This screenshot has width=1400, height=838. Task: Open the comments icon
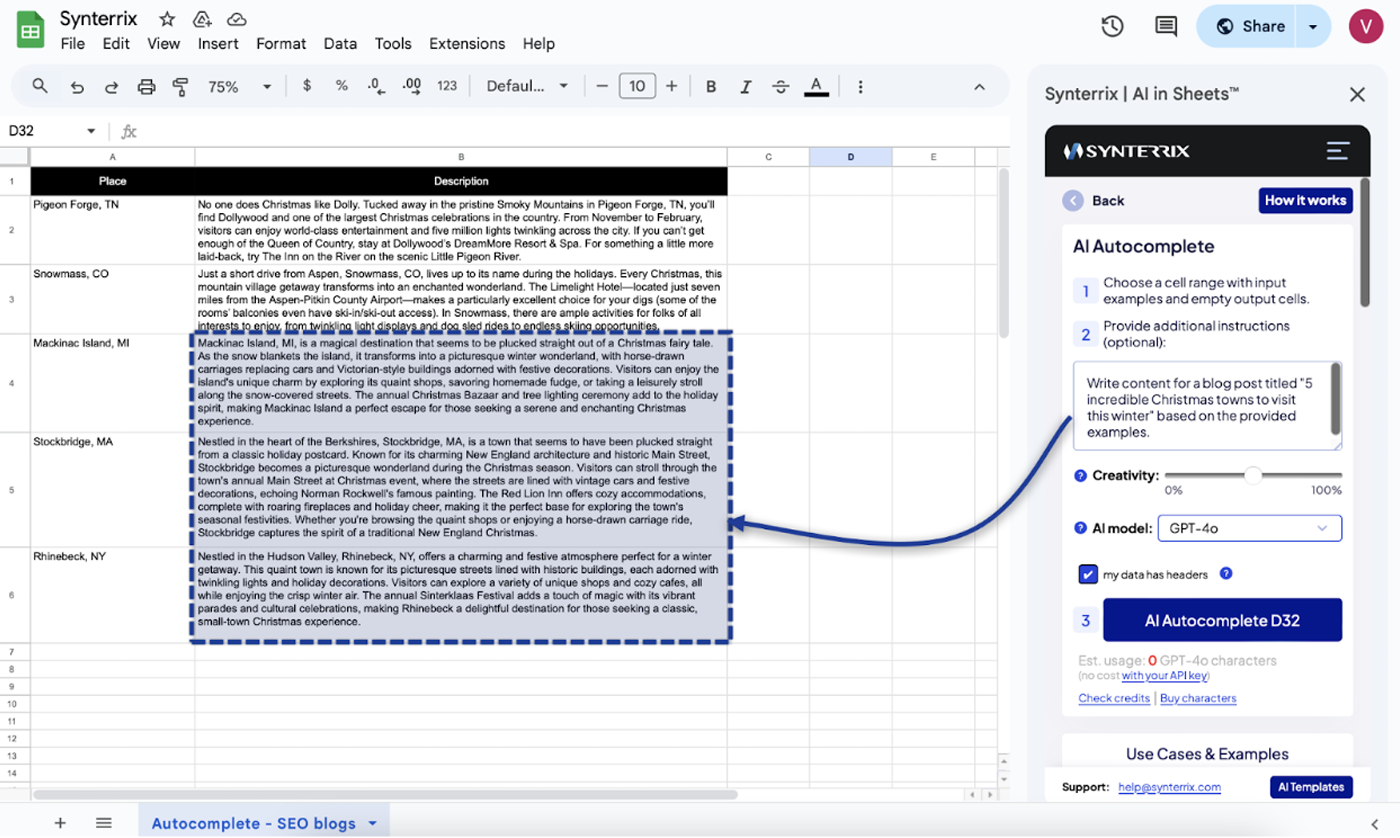[1165, 26]
